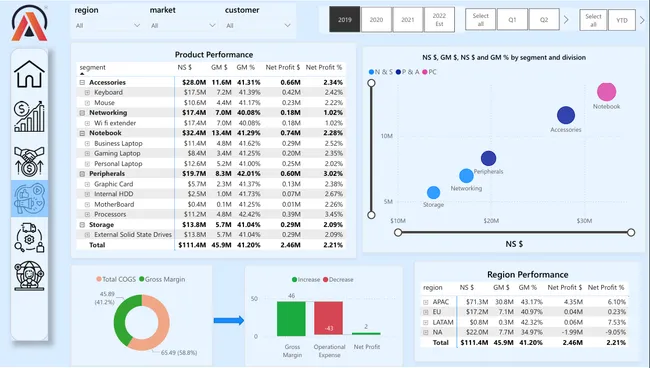Open the customer filter dropdown
Image resolution: width=650 pixels, height=368 pixels.
(258, 26)
